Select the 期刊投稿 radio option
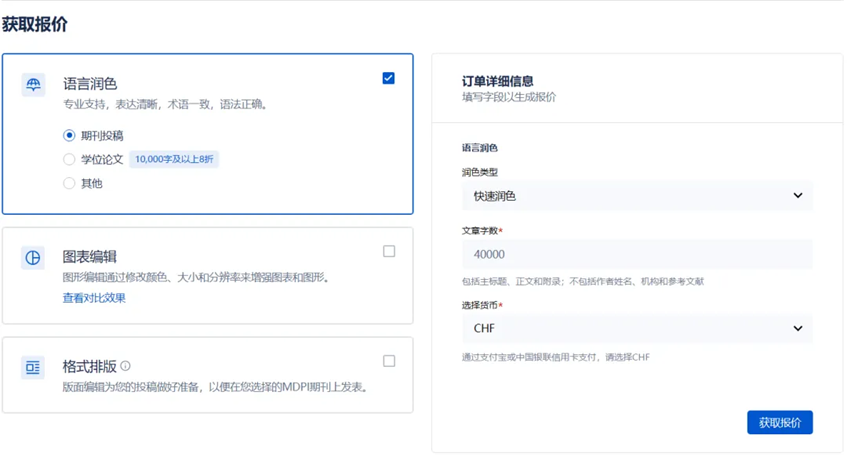Viewport: 847px width, 457px height. point(69,135)
